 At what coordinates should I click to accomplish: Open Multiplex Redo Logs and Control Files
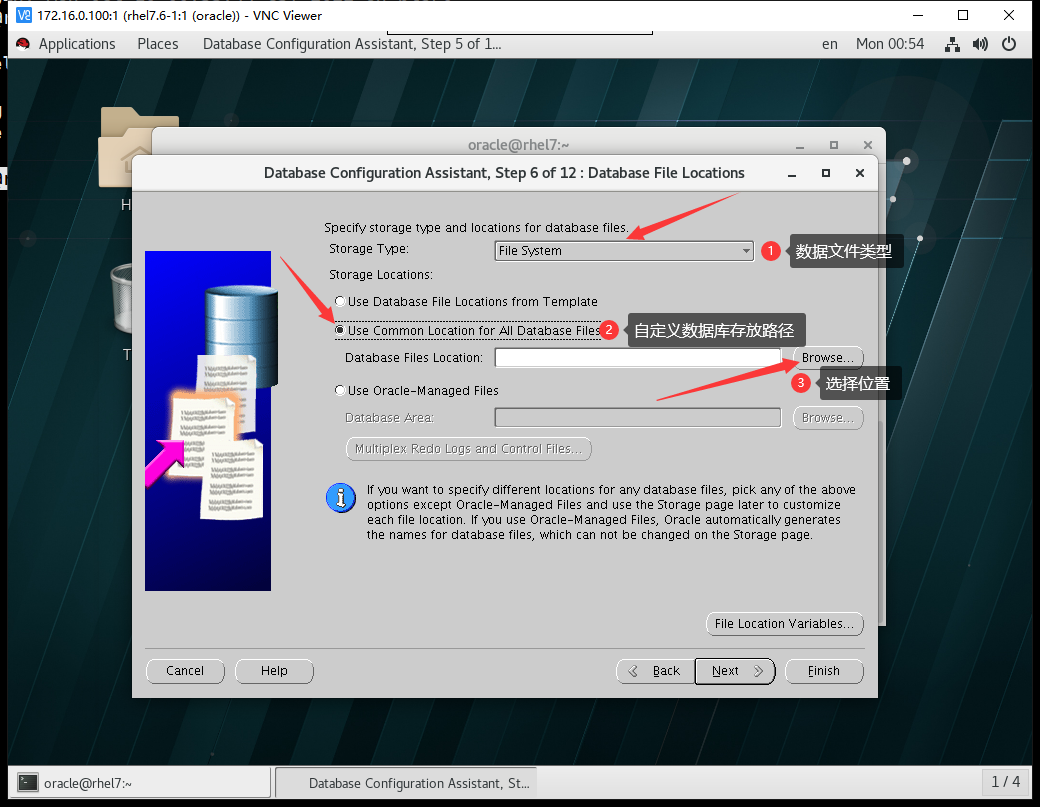(468, 449)
